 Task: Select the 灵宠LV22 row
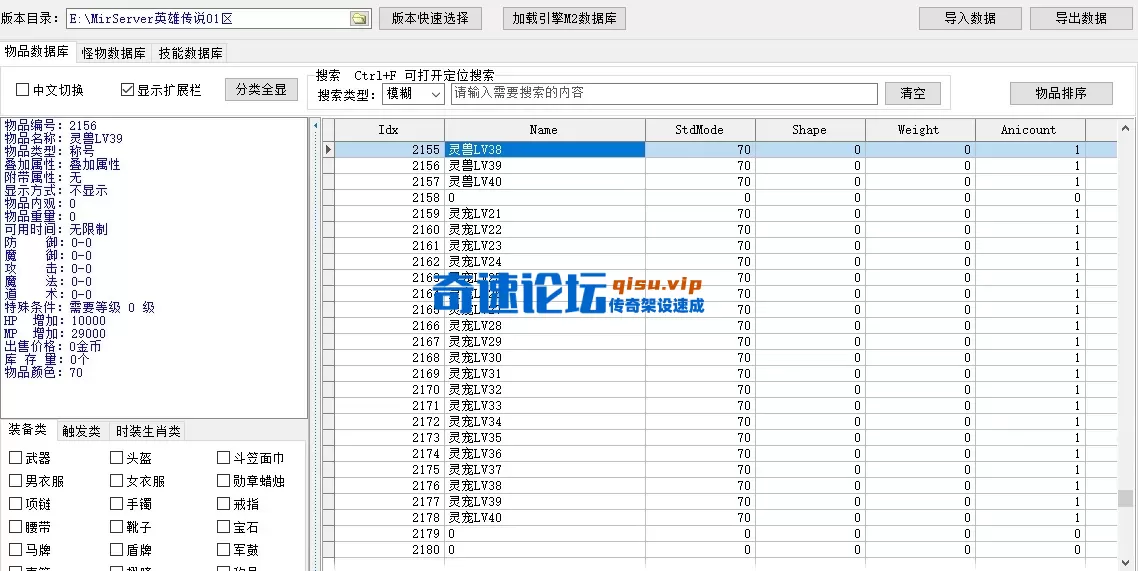point(544,229)
